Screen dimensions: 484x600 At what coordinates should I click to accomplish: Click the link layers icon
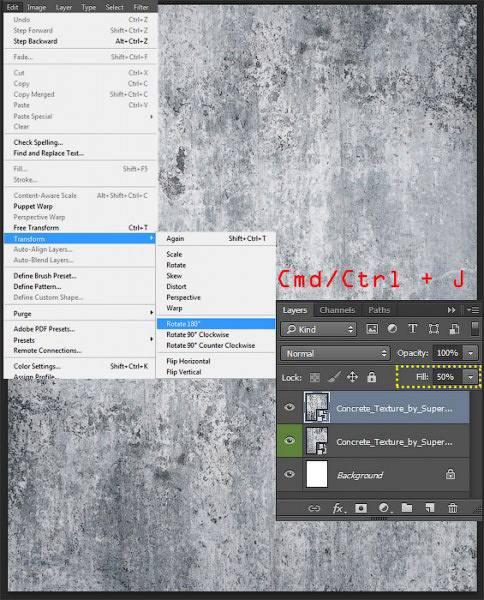tap(314, 508)
